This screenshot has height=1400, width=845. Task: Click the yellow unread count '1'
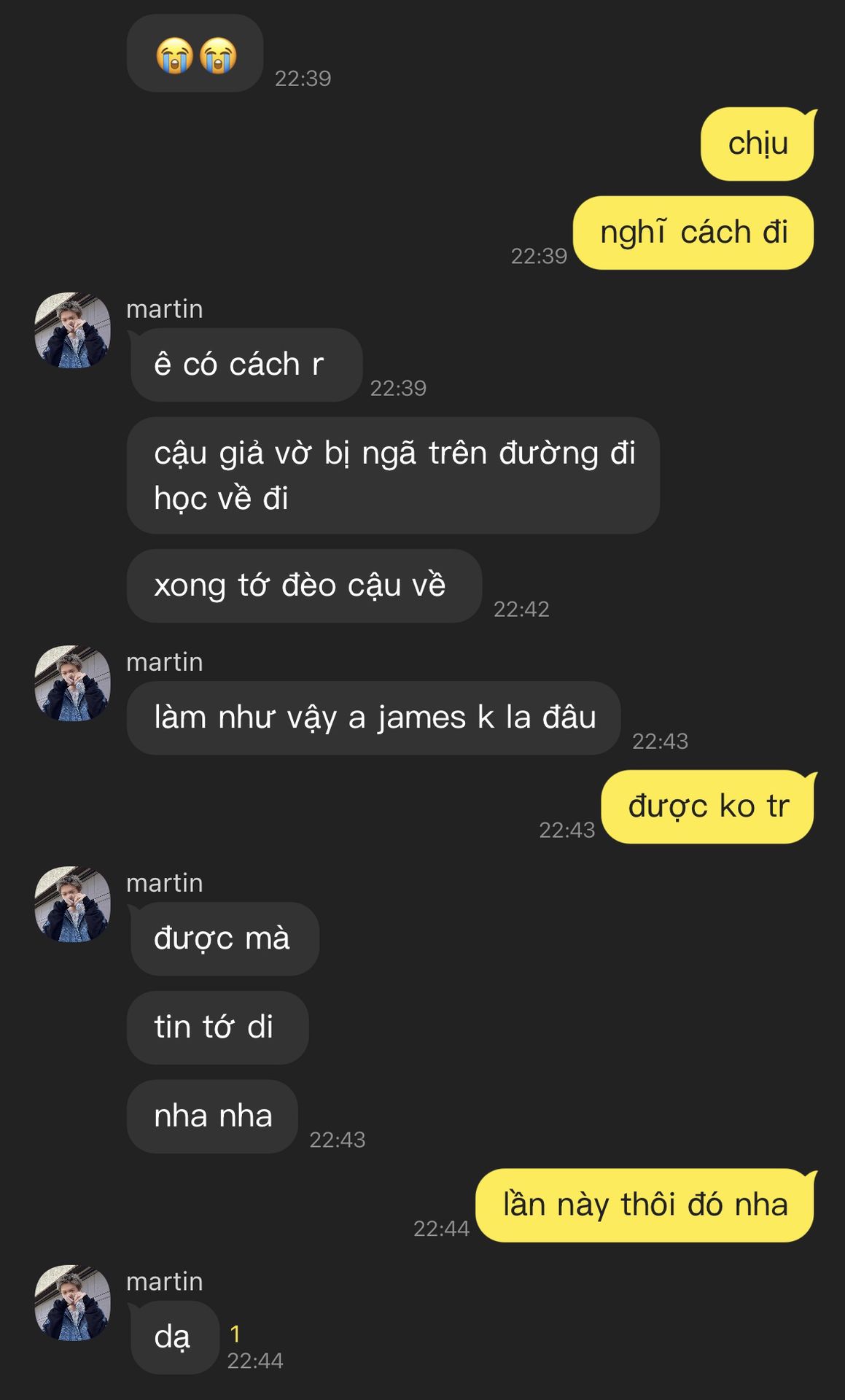point(235,1334)
